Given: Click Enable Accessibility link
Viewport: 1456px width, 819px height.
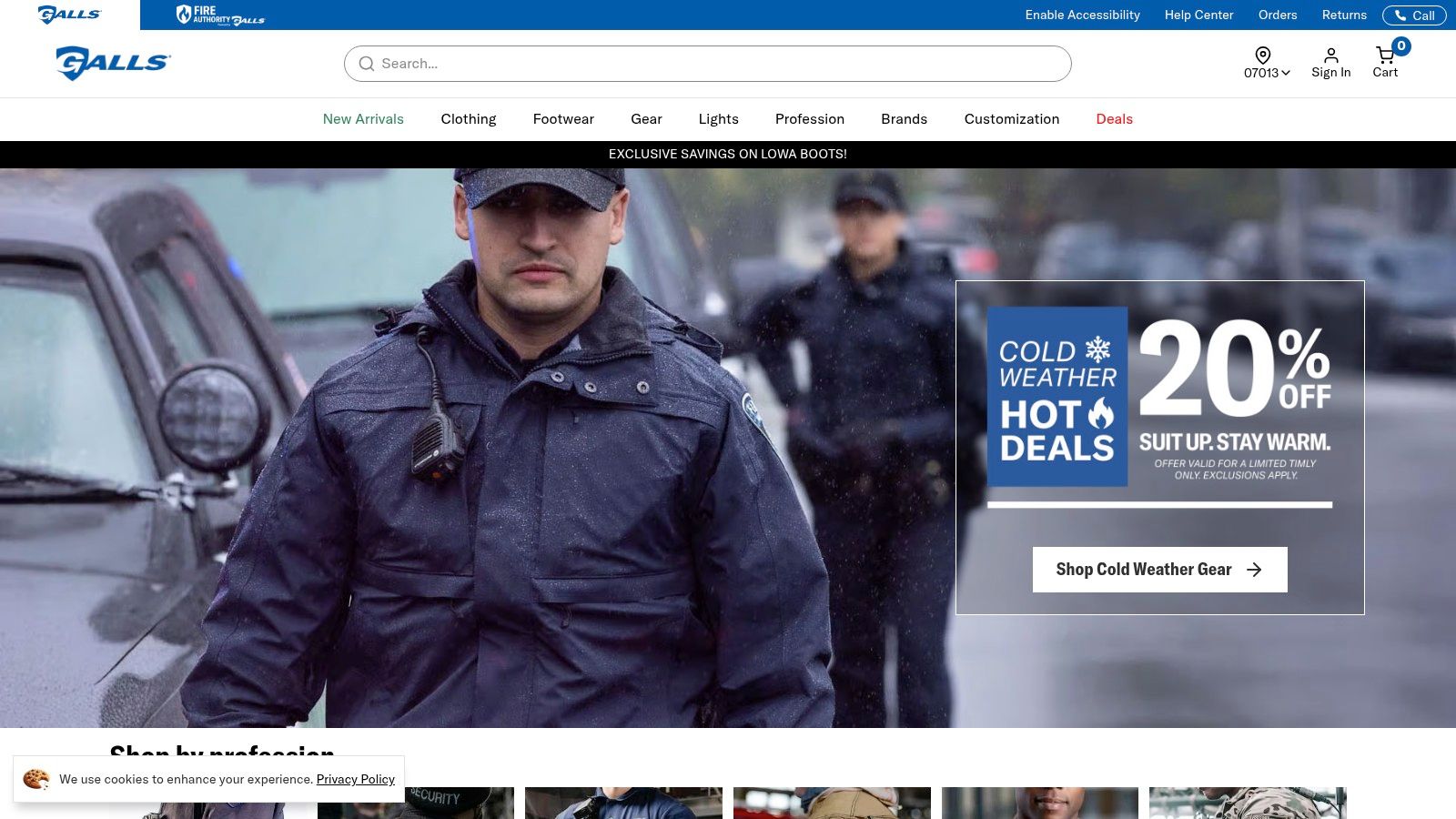Looking at the screenshot, I should click(x=1082, y=15).
